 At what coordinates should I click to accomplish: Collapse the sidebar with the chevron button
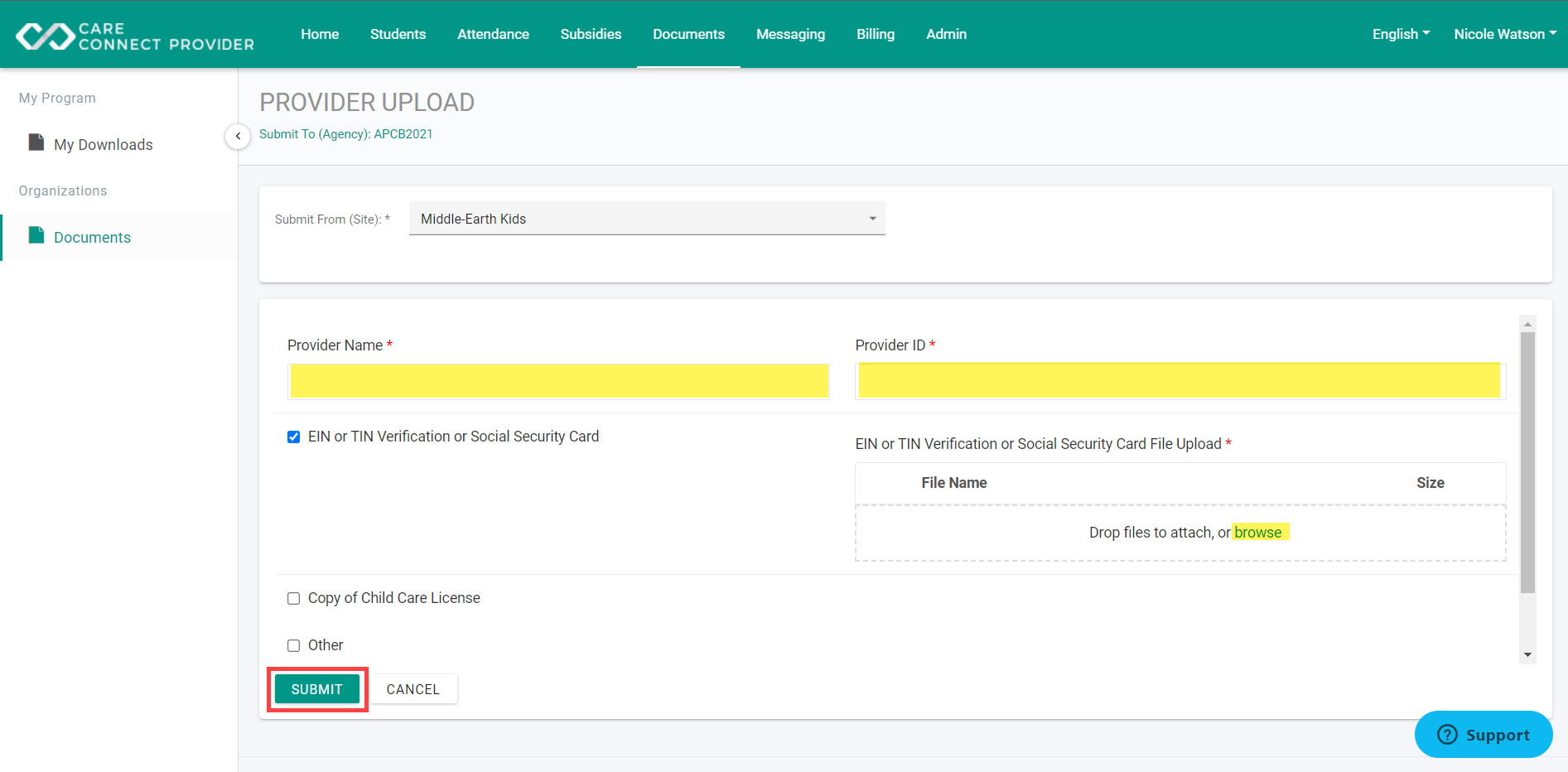(238, 136)
